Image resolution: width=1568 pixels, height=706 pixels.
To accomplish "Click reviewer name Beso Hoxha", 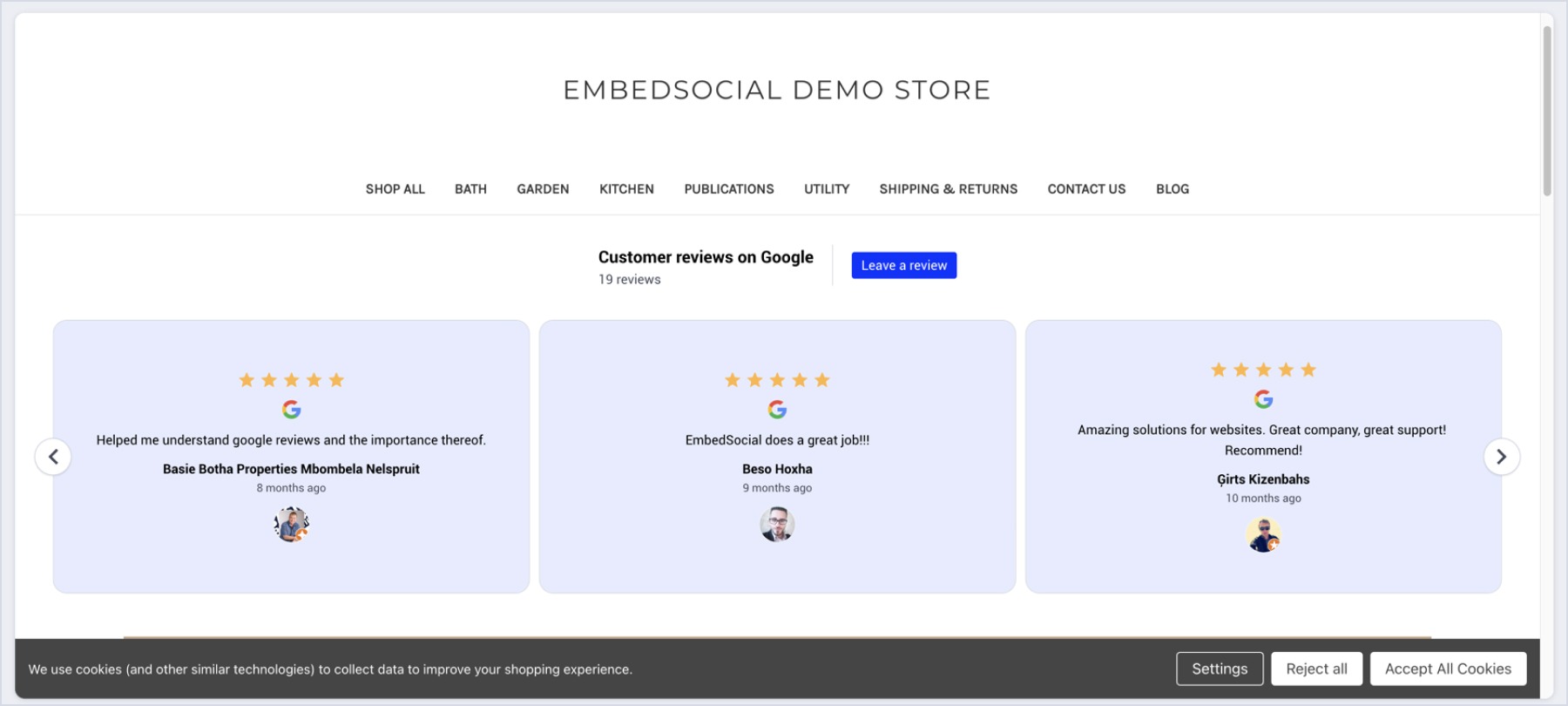I will (777, 469).
